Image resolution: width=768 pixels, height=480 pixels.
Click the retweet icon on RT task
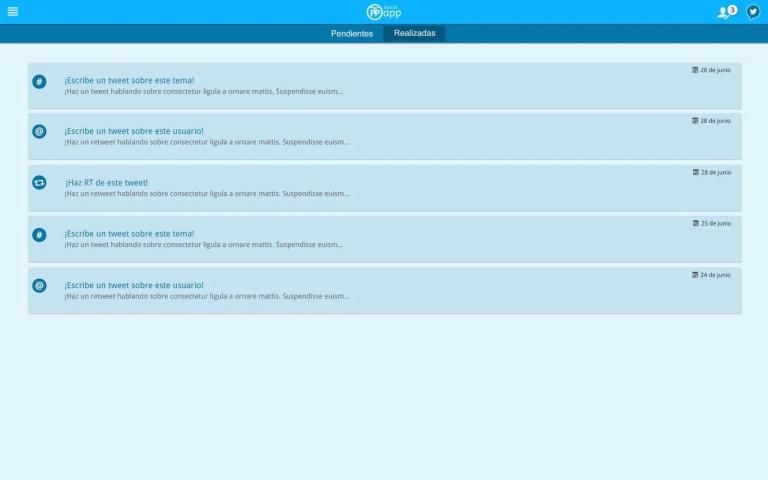coord(39,183)
